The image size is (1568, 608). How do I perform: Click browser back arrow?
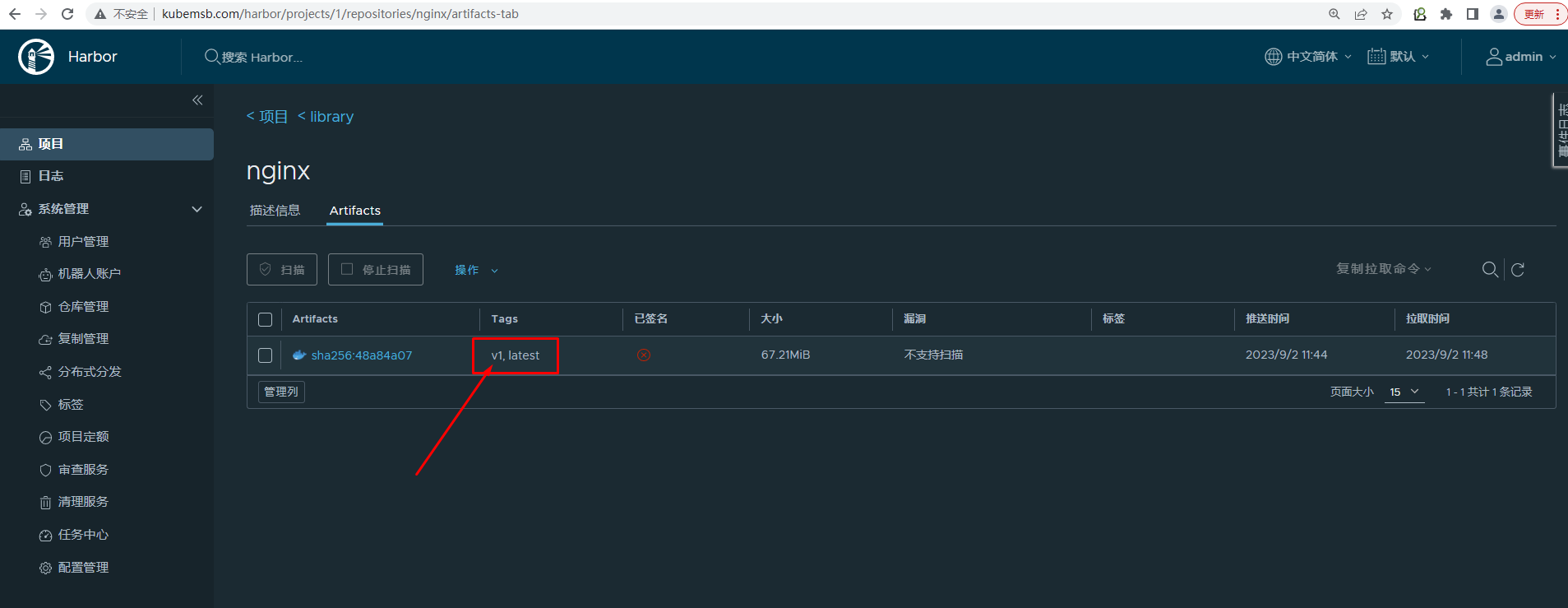tap(15, 14)
